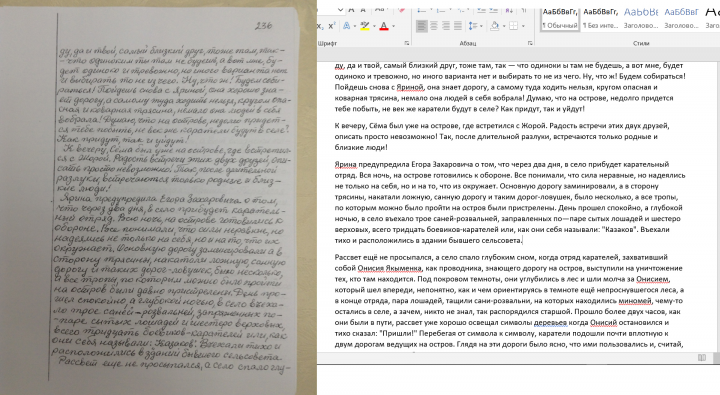Apply paragraph shading fill

point(495,26)
